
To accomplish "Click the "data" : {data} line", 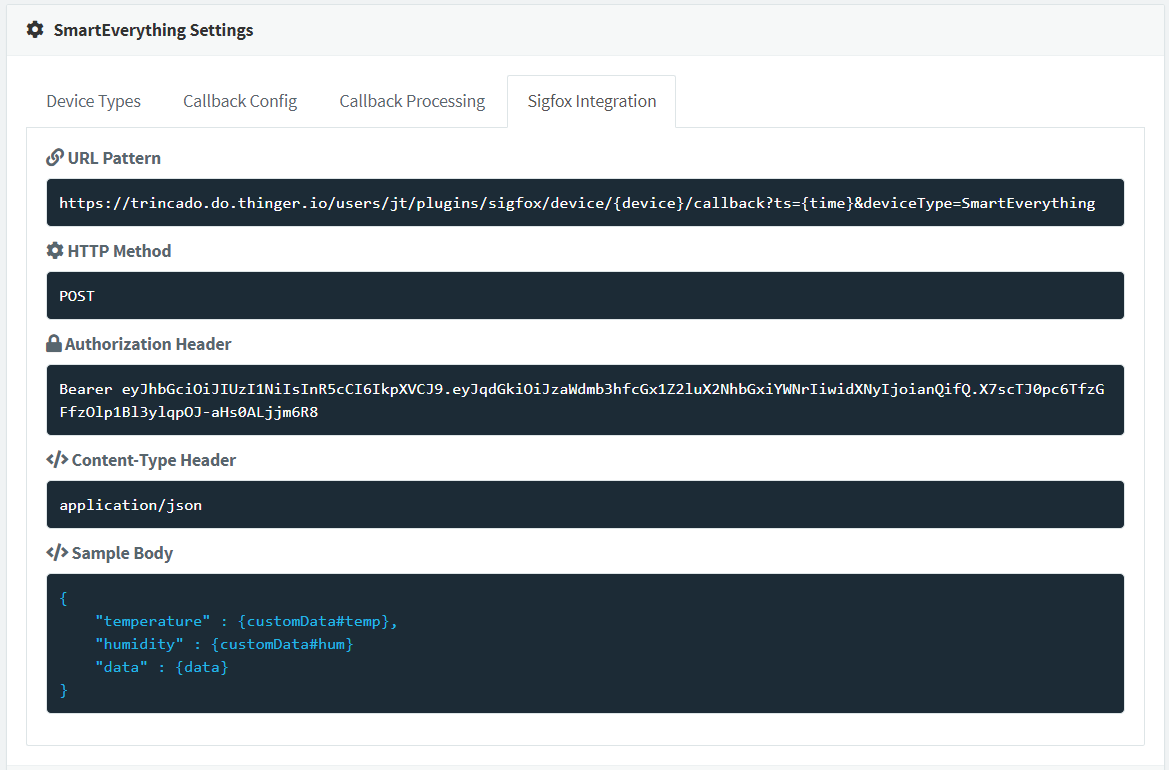I will point(161,667).
